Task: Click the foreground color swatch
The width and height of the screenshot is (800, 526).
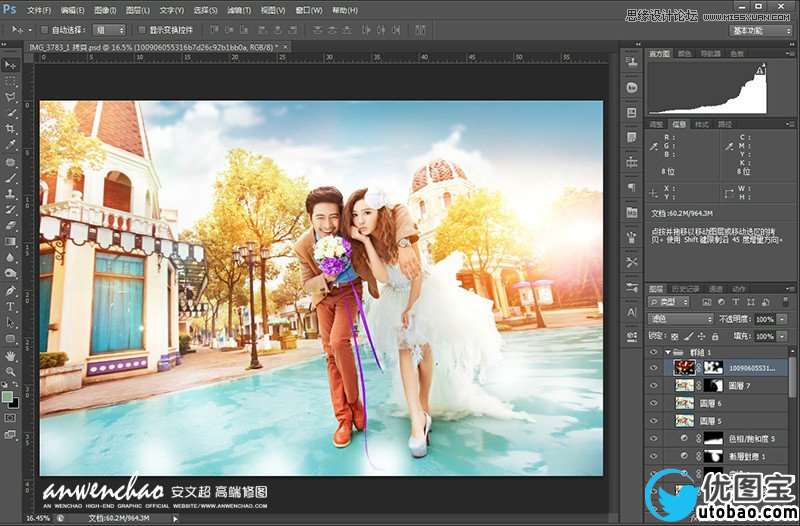Action: tap(7, 396)
